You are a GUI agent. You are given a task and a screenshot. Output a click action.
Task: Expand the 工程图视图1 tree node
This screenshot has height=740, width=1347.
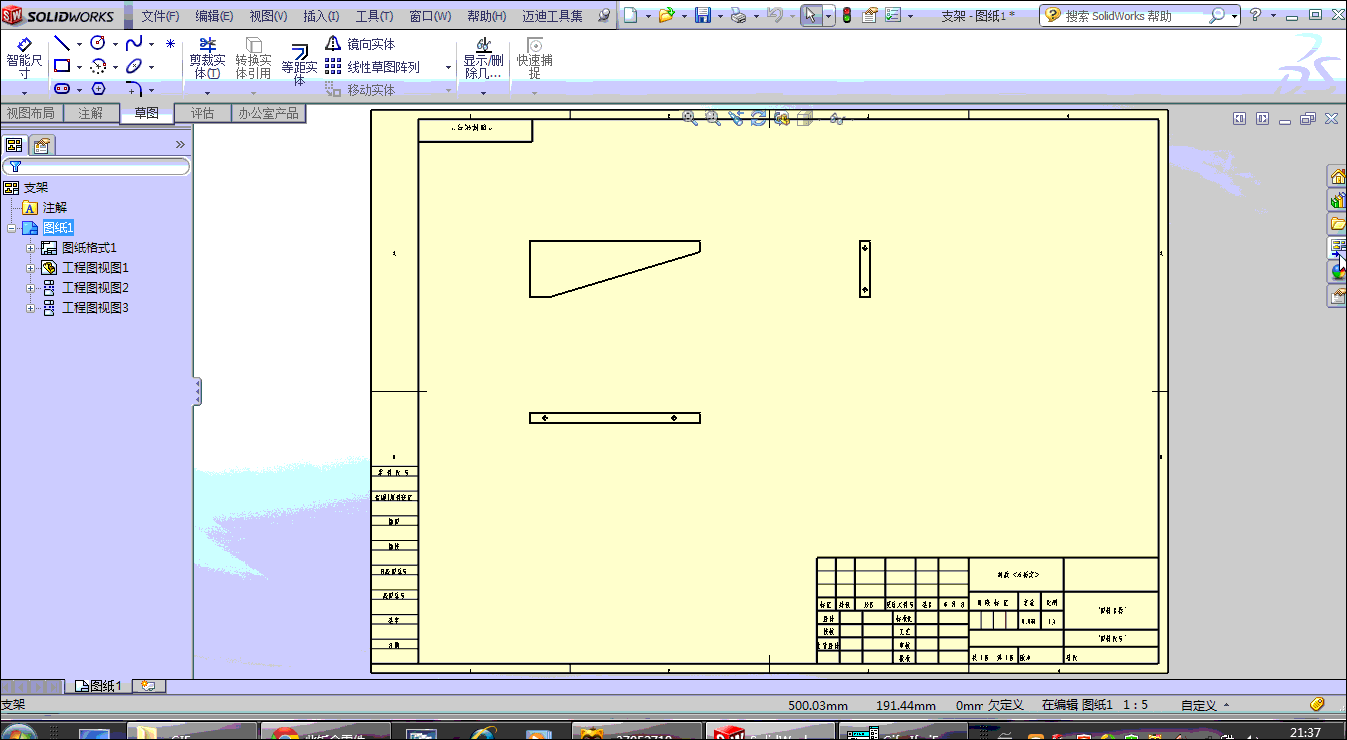[30, 268]
